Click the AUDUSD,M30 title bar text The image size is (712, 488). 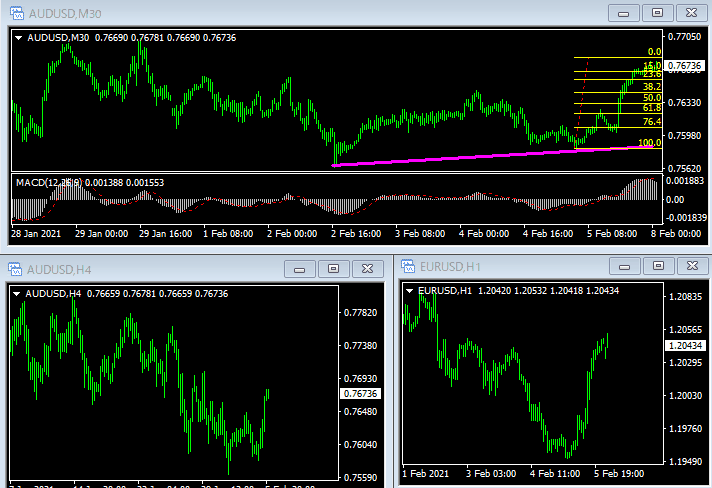[65, 14]
